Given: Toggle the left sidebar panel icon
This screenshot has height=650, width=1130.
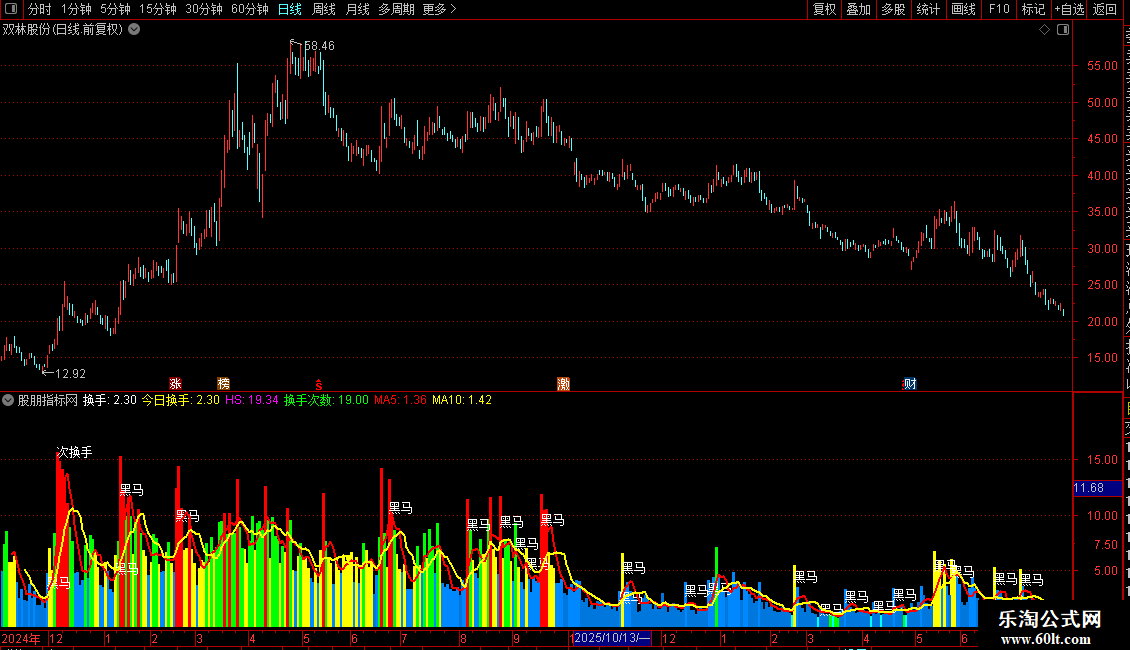Looking at the screenshot, I should coord(11,9).
